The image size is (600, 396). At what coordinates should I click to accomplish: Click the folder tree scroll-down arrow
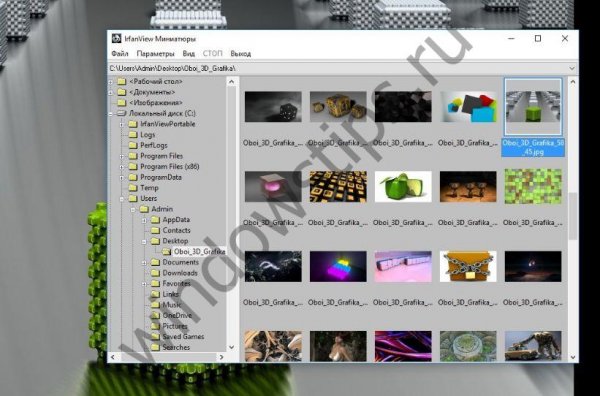232,347
